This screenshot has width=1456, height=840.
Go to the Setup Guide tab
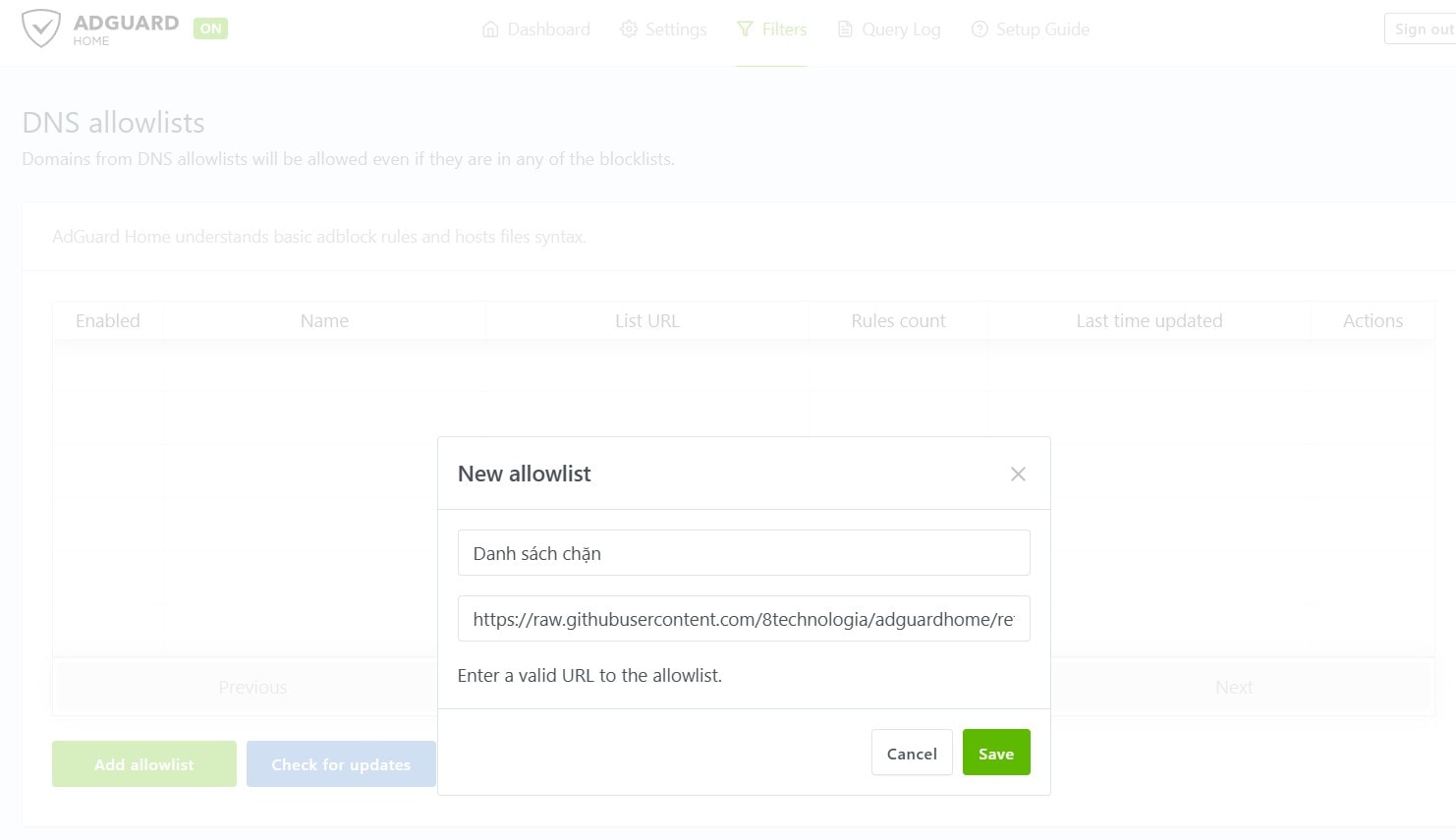pyautogui.click(x=1042, y=29)
